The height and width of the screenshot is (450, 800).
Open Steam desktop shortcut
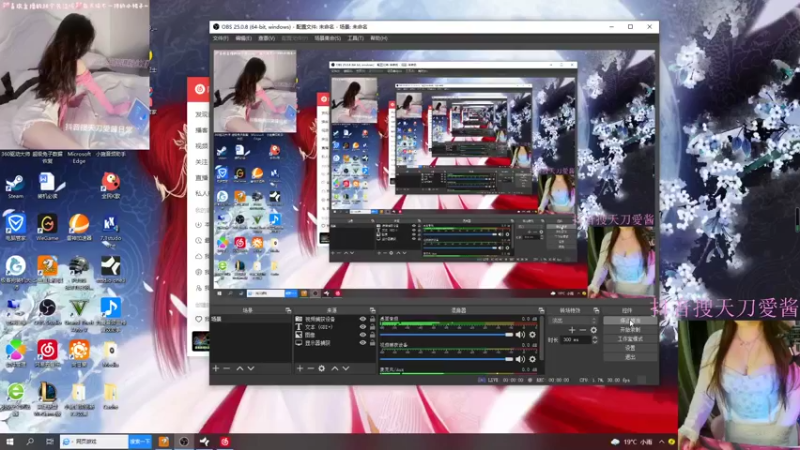(x=15, y=186)
